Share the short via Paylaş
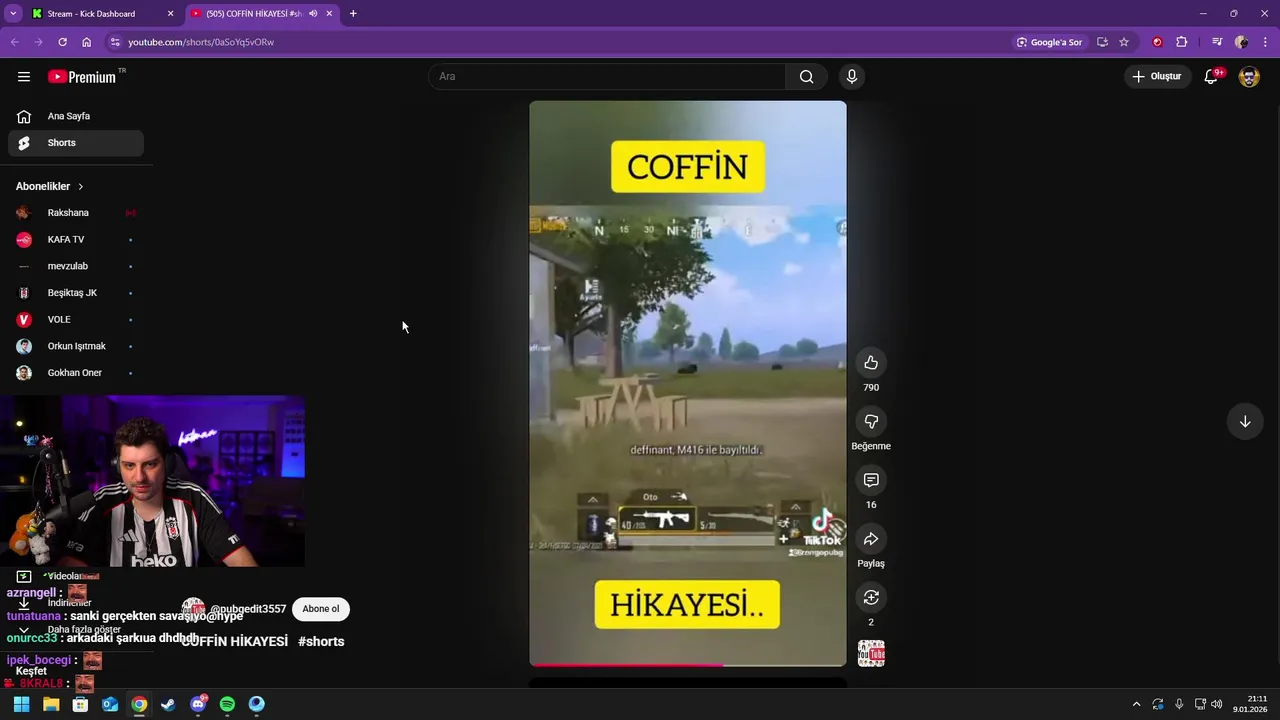The width and height of the screenshot is (1280, 720). (871, 539)
